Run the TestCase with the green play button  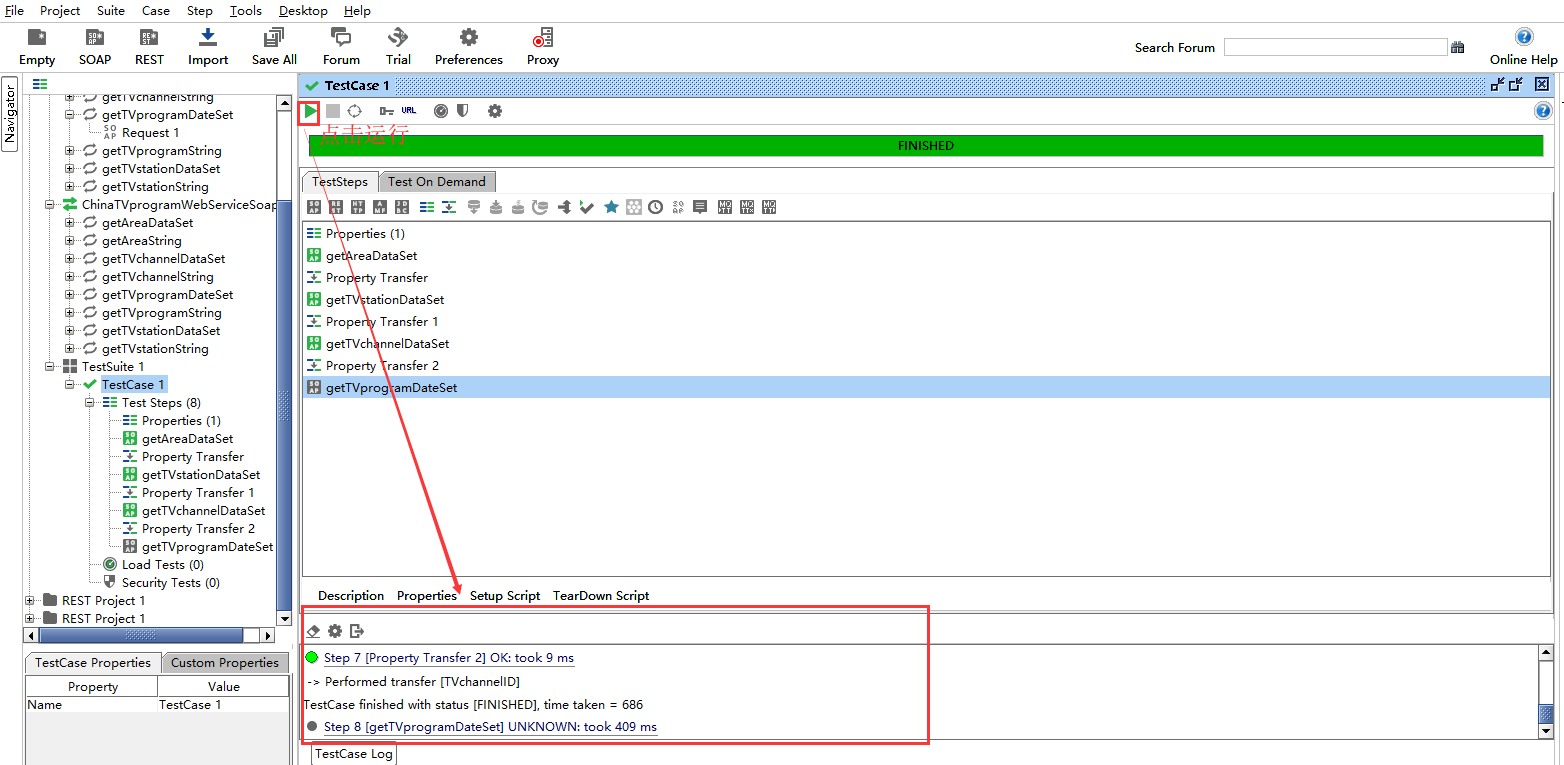(x=311, y=111)
